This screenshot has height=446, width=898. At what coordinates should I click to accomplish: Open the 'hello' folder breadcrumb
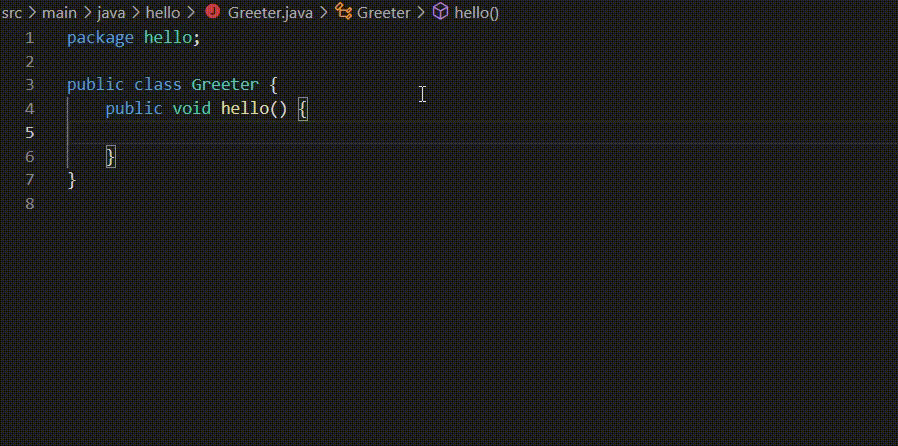pyautogui.click(x=163, y=13)
